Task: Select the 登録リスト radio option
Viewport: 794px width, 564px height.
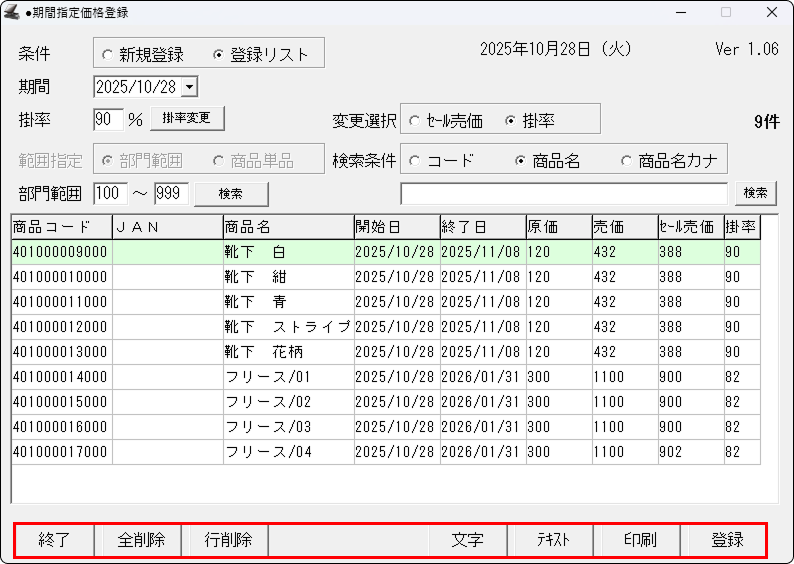Action: [219, 54]
